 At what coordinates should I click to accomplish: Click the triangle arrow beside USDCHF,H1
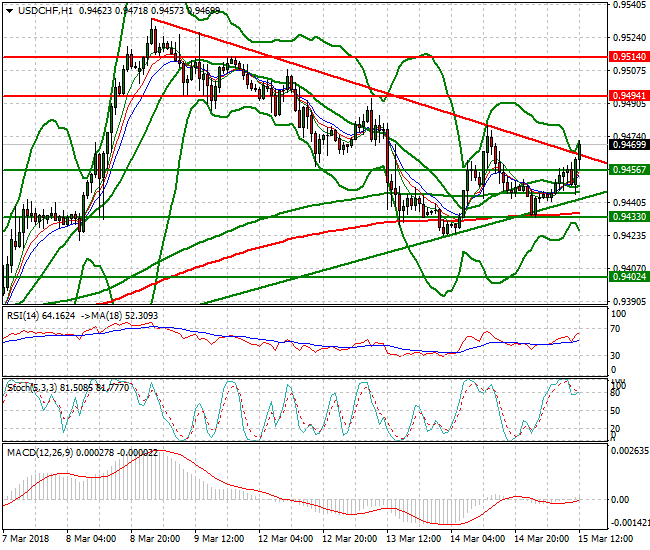click(10, 11)
